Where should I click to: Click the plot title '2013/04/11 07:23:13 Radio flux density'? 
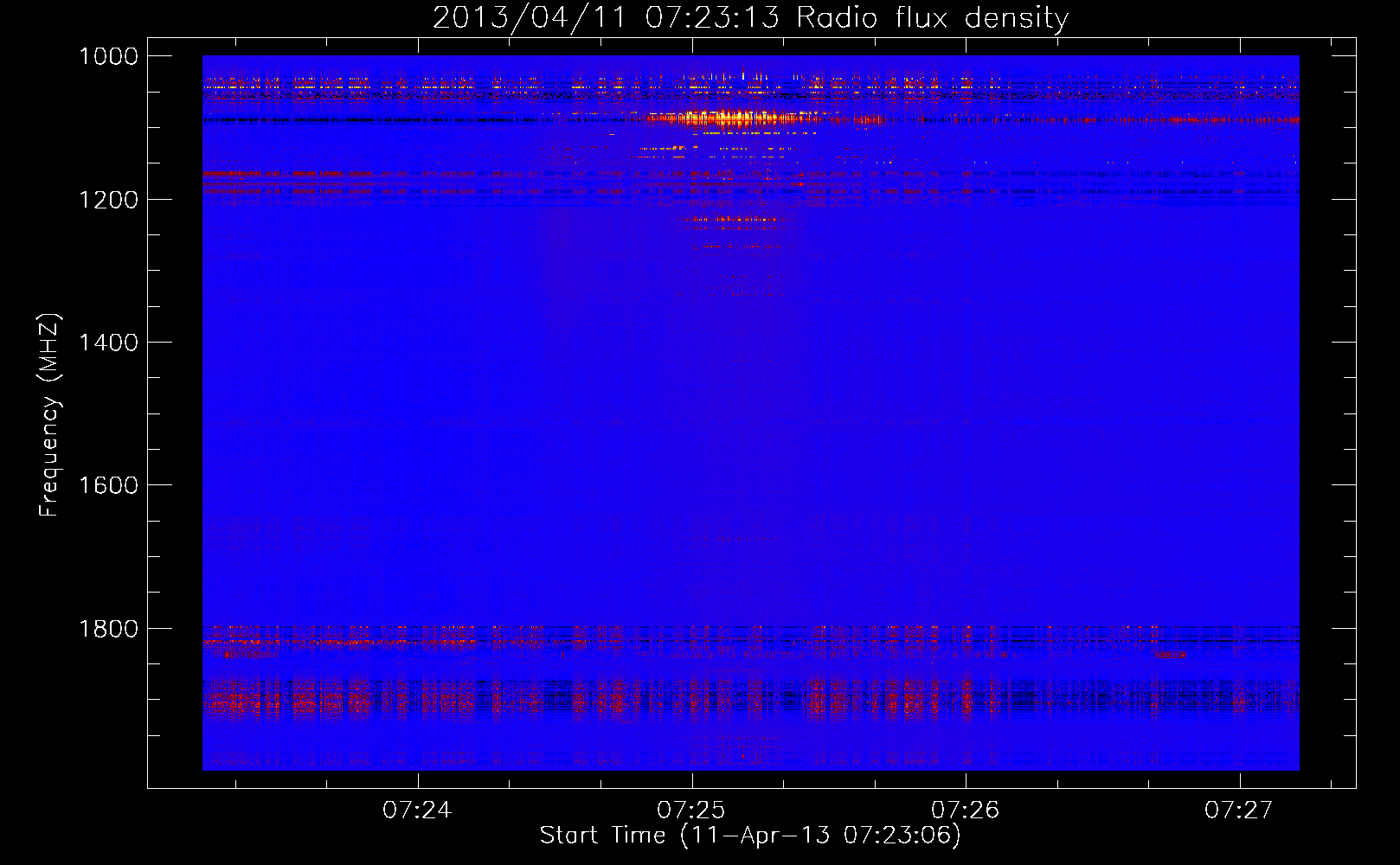tap(750, 18)
